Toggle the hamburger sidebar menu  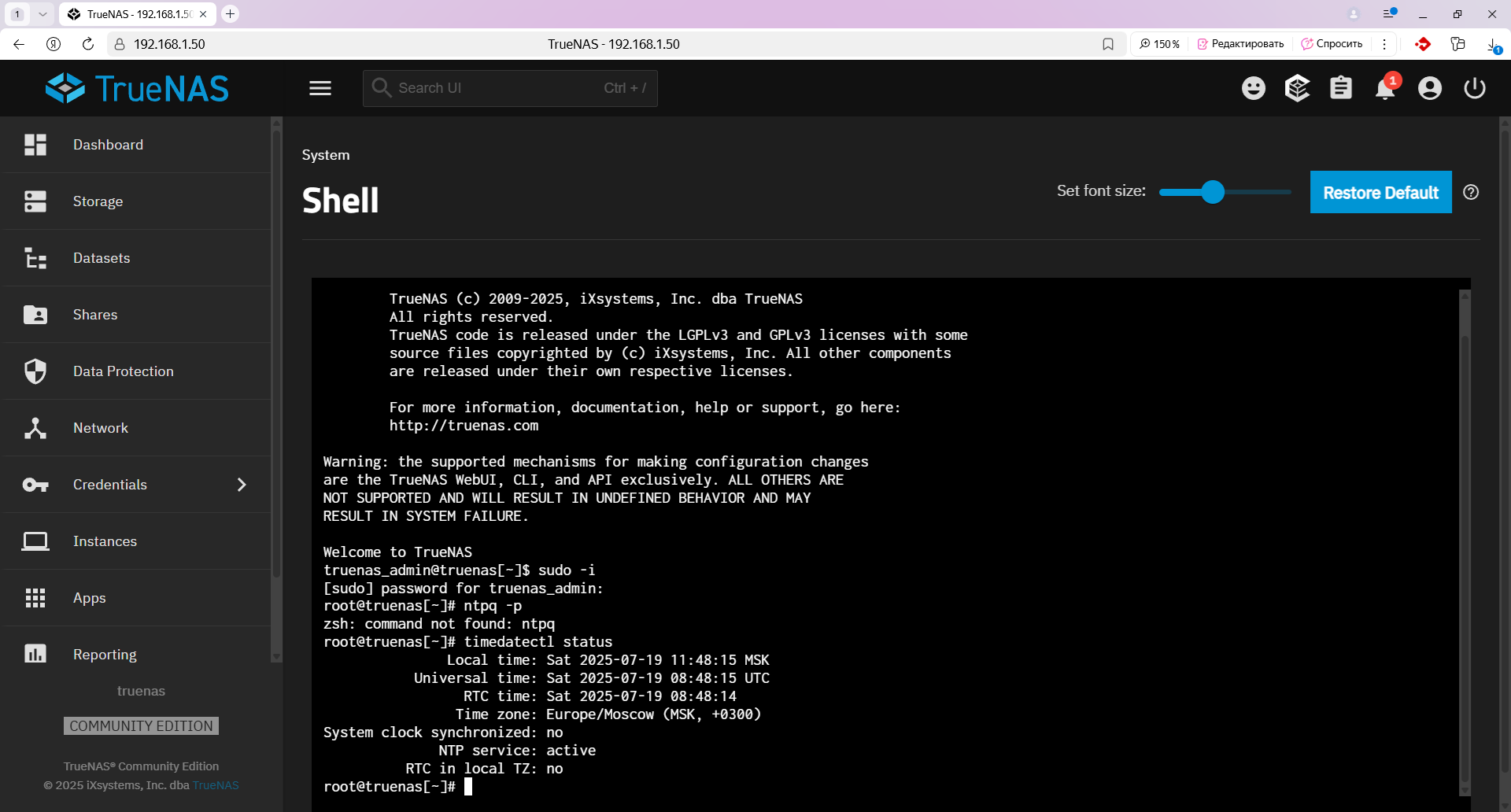[320, 88]
